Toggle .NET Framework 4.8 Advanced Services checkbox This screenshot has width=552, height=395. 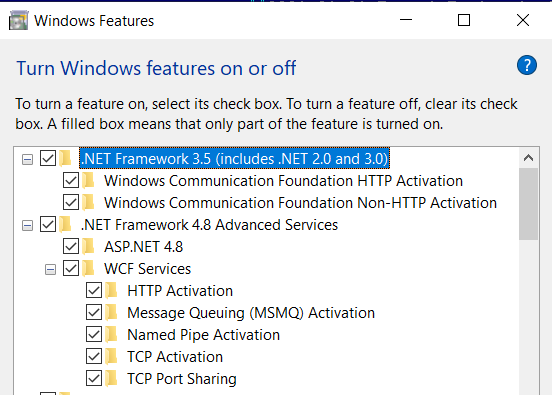[48, 225]
